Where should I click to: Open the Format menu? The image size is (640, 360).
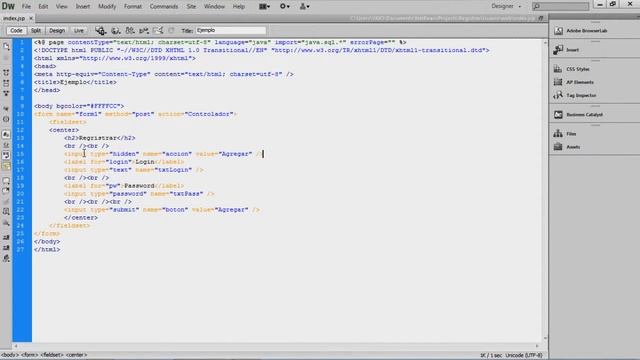click(133, 7)
